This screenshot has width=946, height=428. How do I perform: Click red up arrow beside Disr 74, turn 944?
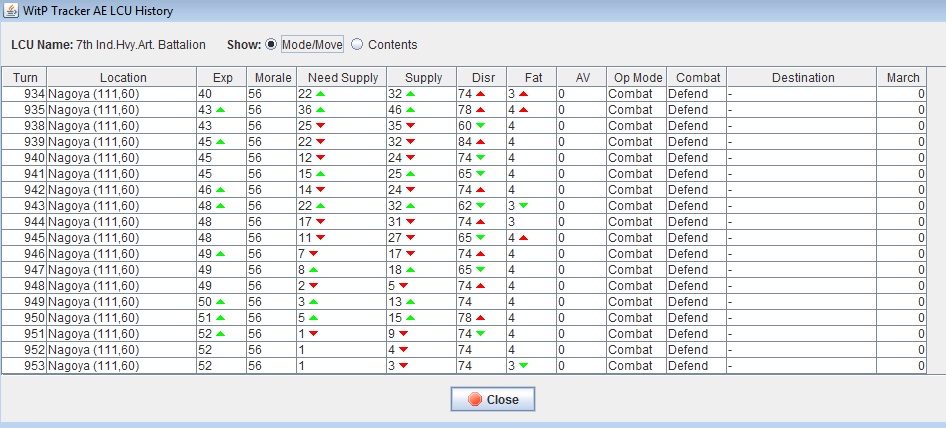click(480, 222)
